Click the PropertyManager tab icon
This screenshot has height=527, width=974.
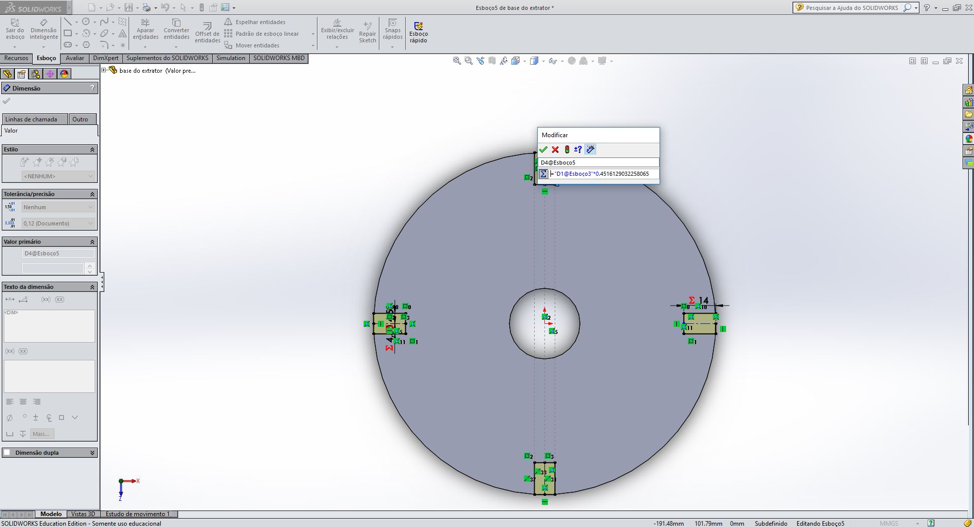pos(22,74)
